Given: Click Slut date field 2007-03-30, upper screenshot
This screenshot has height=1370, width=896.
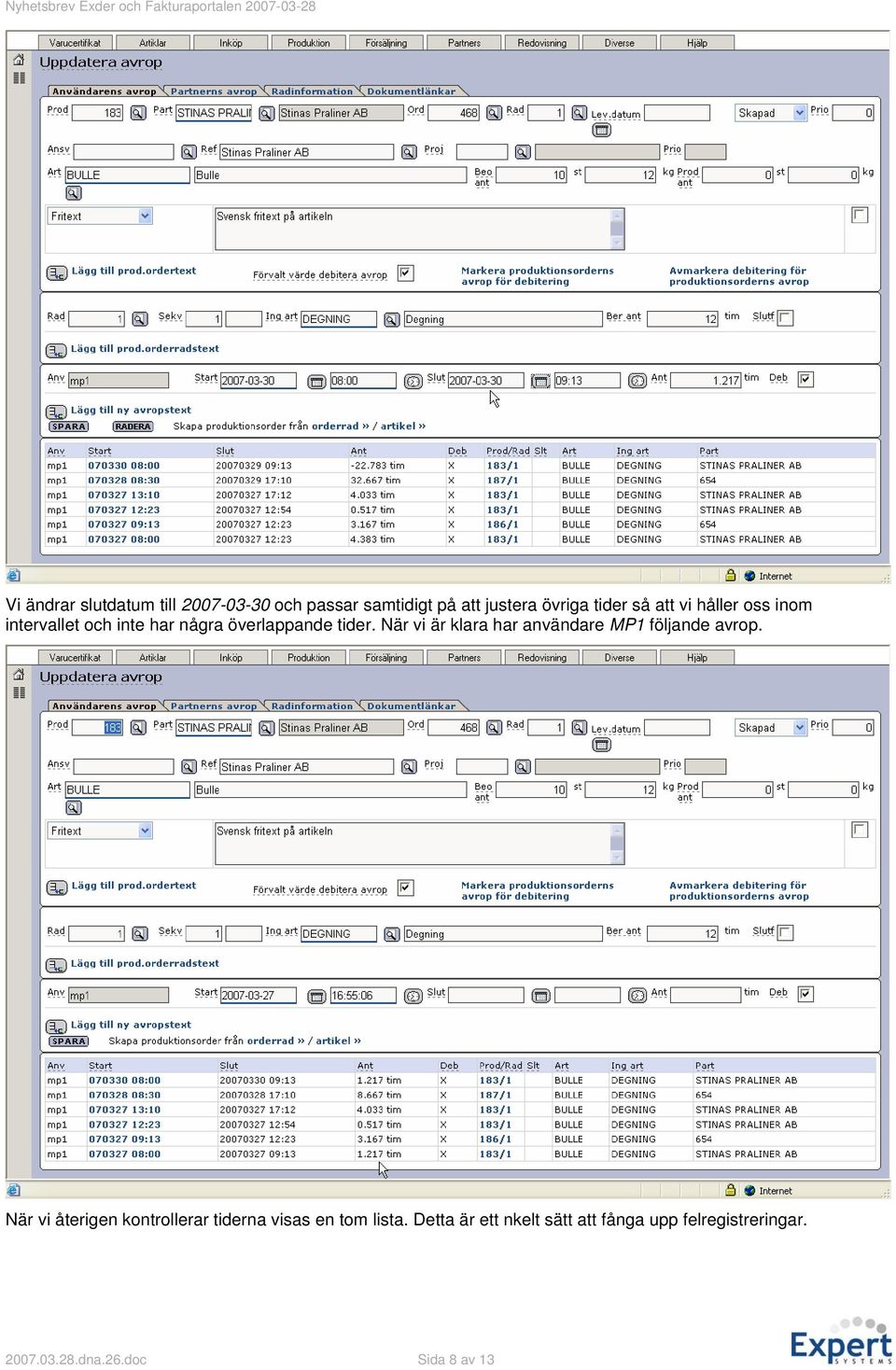Looking at the screenshot, I should click(x=487, y=381).
